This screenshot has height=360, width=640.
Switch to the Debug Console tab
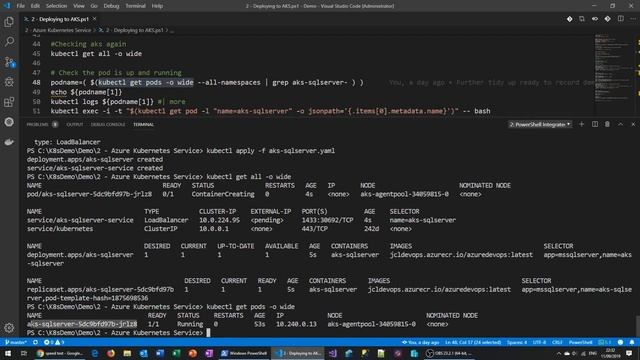tap(108, 124)
